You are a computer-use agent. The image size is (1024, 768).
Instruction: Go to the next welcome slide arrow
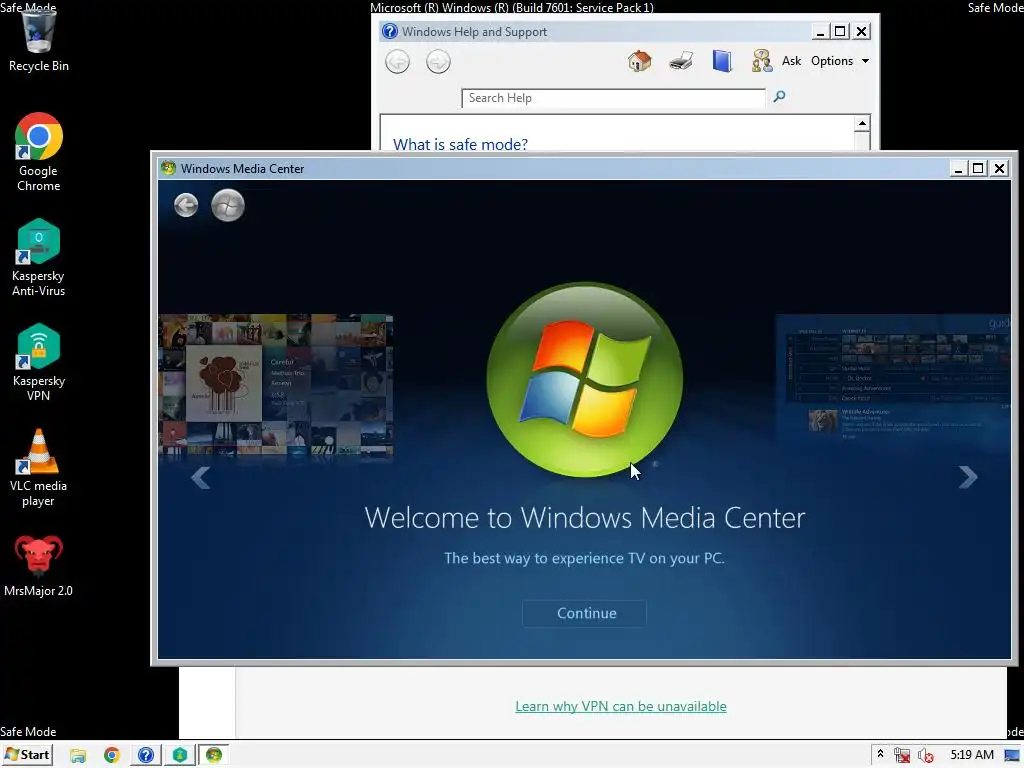click(x=968, y=477)
